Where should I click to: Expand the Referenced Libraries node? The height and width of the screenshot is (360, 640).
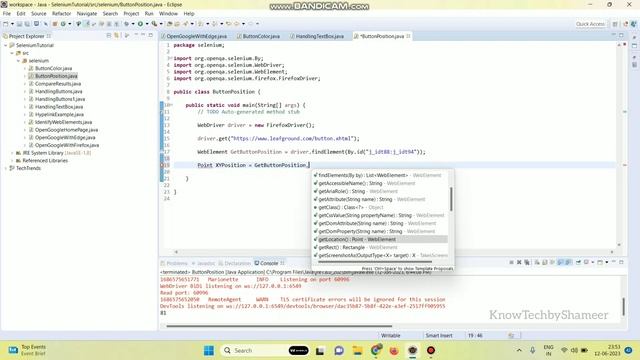point(12,161)
